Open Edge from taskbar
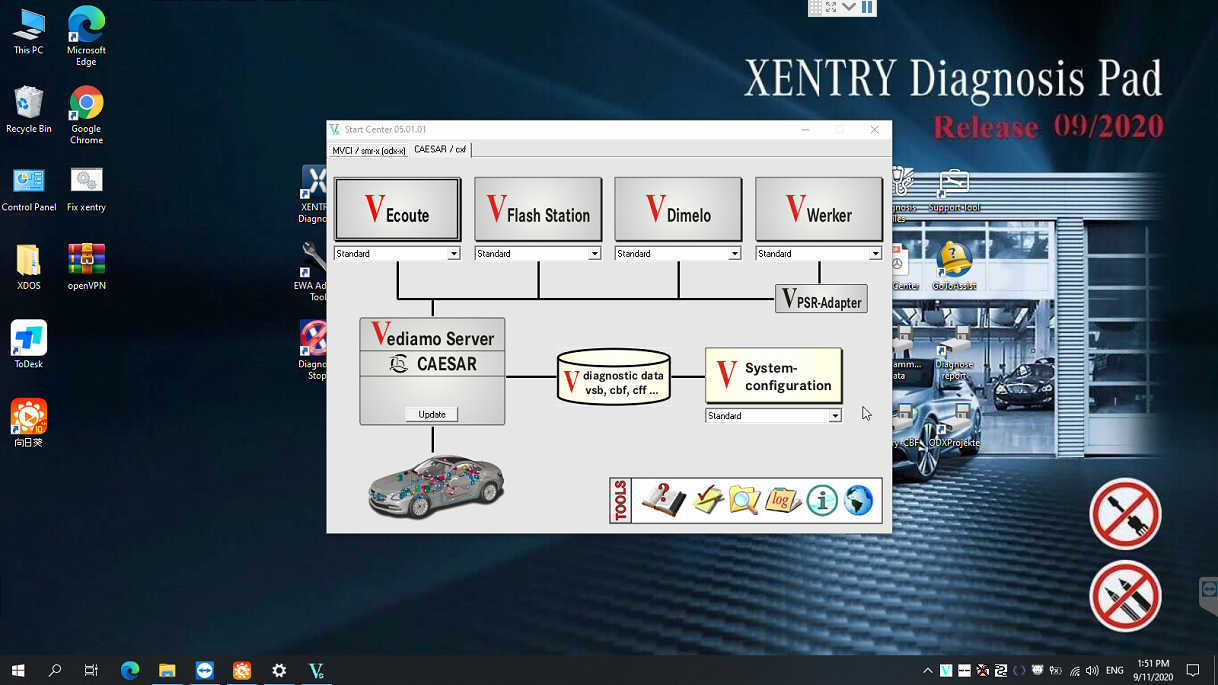 [130, 670]
